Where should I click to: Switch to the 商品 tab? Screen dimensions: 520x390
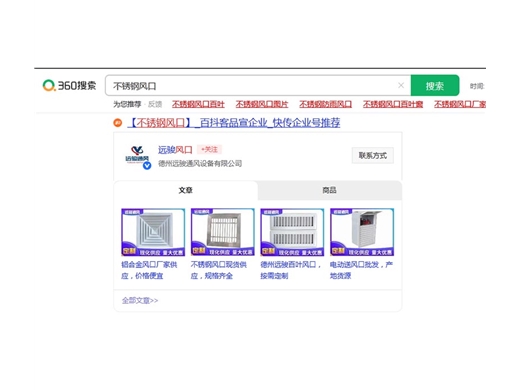coord(329,190)
